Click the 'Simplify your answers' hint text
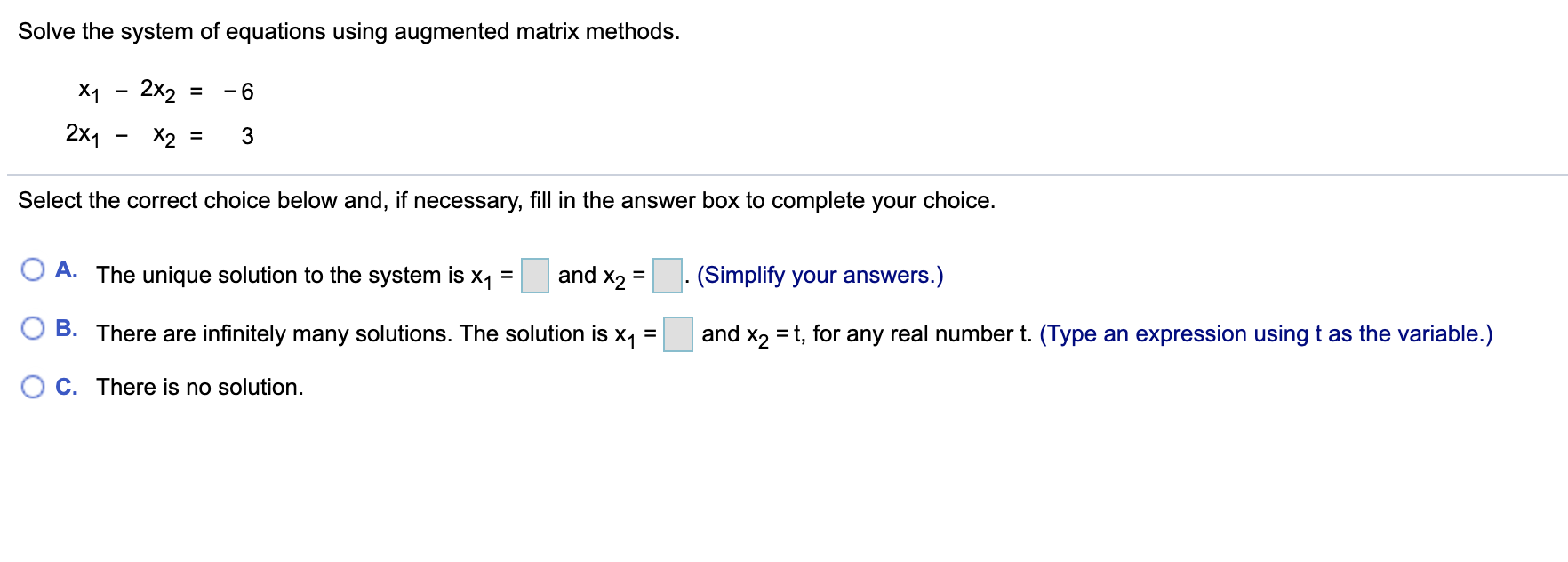Image resolution: width=1568 pixels, height=562 pixels. 819,274
